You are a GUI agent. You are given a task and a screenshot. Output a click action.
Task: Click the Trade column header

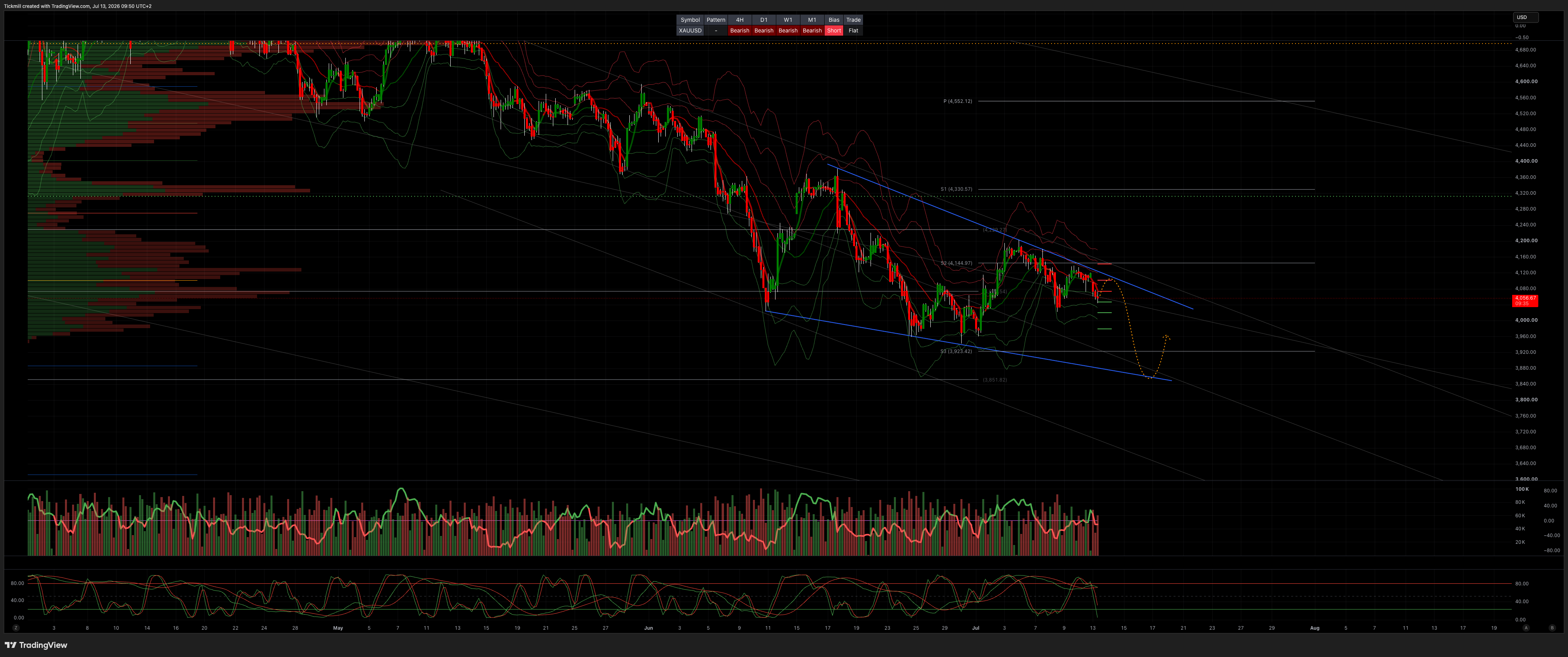854,20
